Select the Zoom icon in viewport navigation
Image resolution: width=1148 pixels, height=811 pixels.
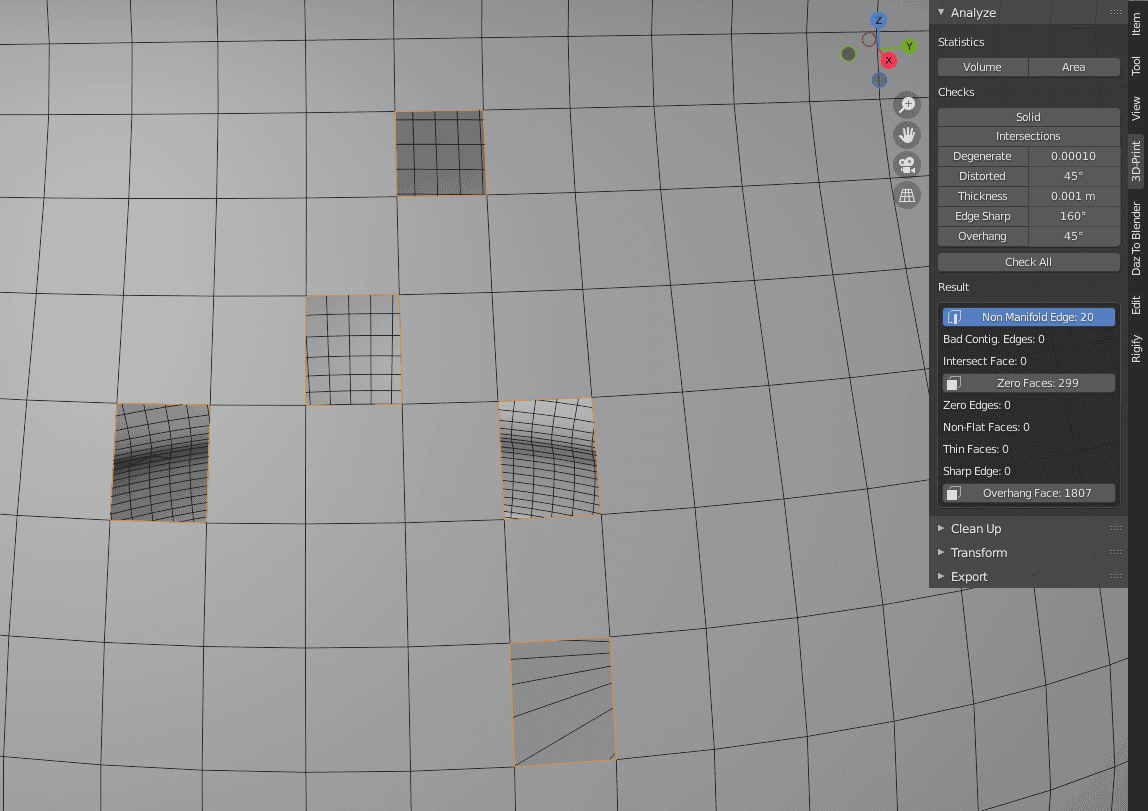tap(906, 104)
